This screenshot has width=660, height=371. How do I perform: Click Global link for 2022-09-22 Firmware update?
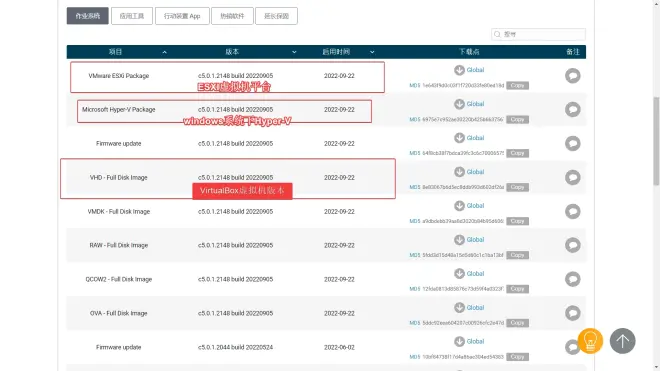click(475, 138)
